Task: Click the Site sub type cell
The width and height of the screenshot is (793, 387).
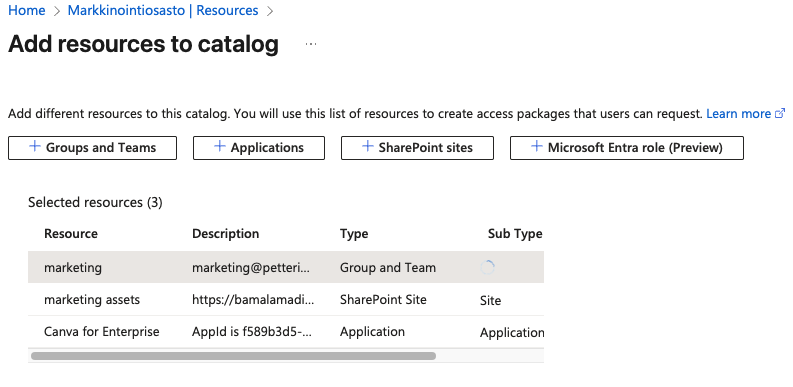Action: (x=491, y=300)
